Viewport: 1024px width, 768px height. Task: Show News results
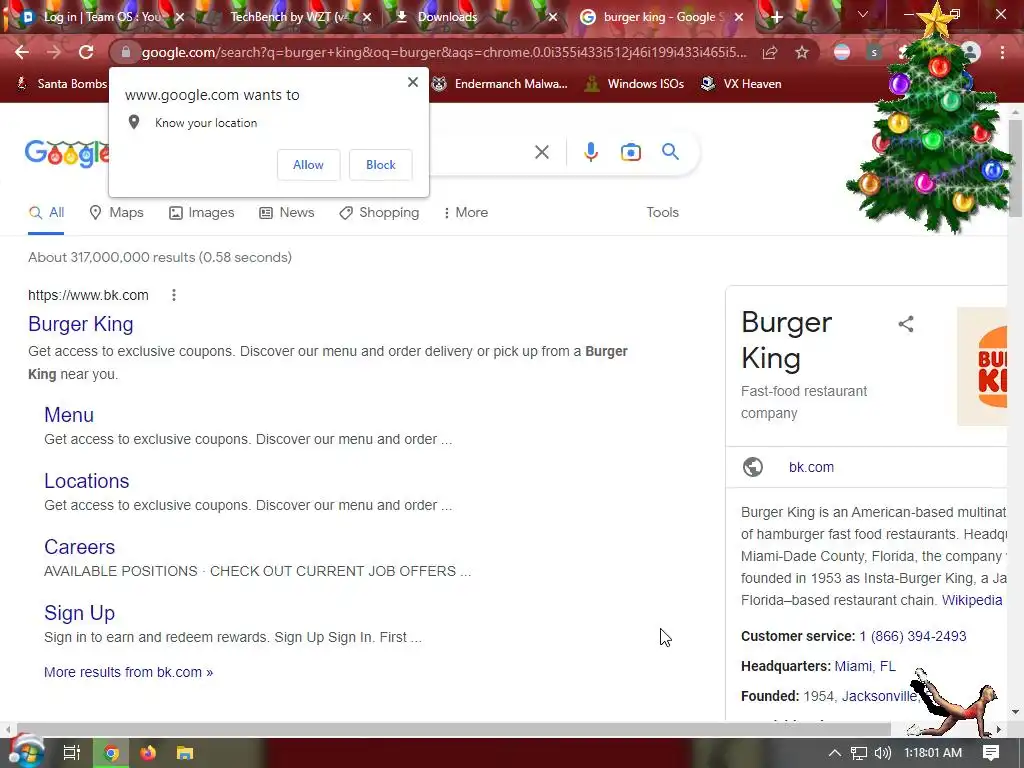287,213
